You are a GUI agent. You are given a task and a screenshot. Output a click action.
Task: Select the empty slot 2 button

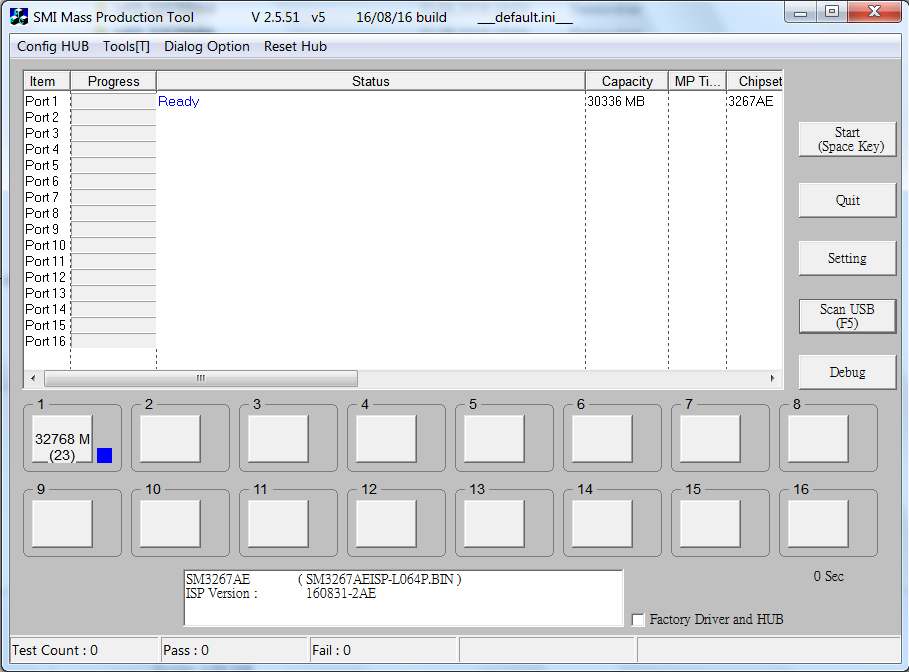coord(170,439)
